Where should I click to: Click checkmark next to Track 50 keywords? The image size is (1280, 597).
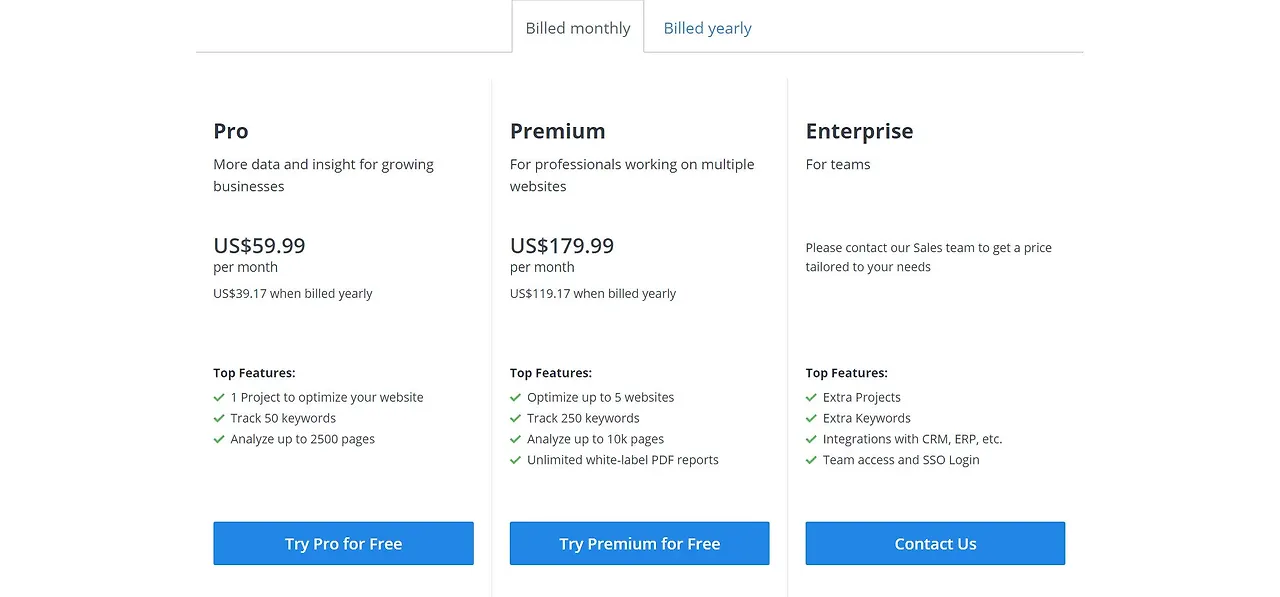(219, 418)
